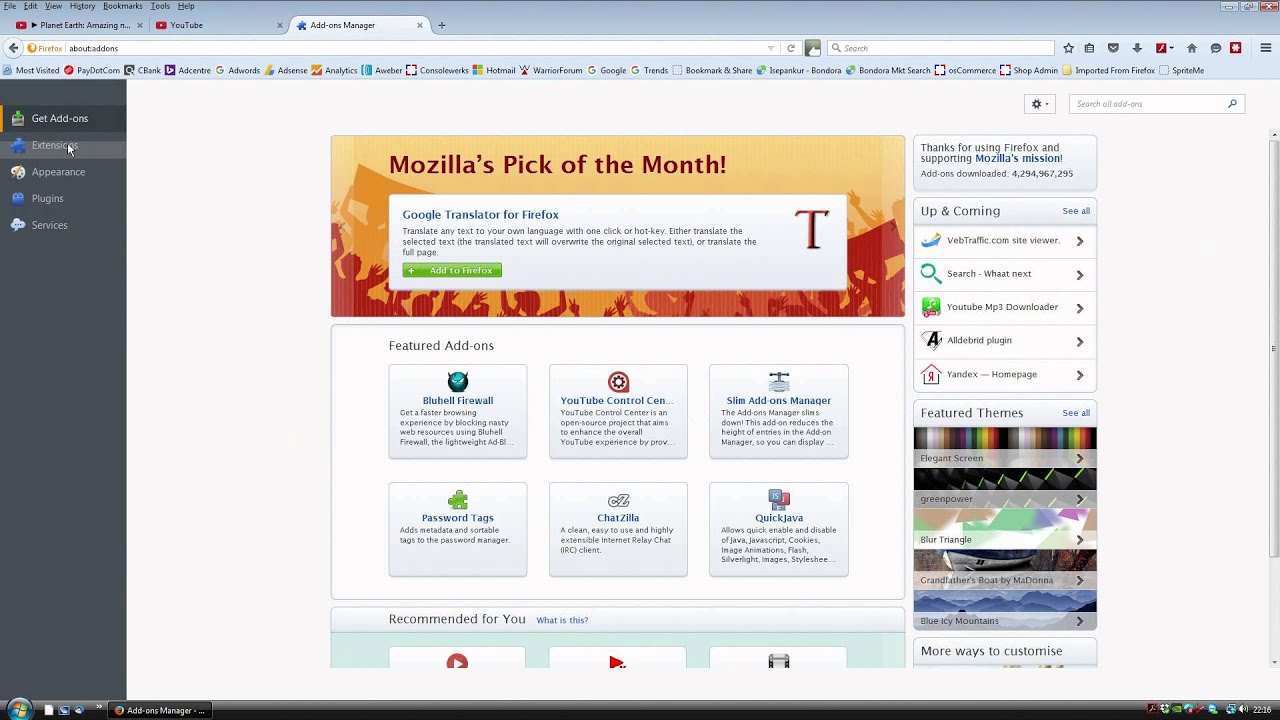The height and width of the screenshot is (720, 1280).
Task: Open a new tab with plus button
Action: click(x=442, y=25)
